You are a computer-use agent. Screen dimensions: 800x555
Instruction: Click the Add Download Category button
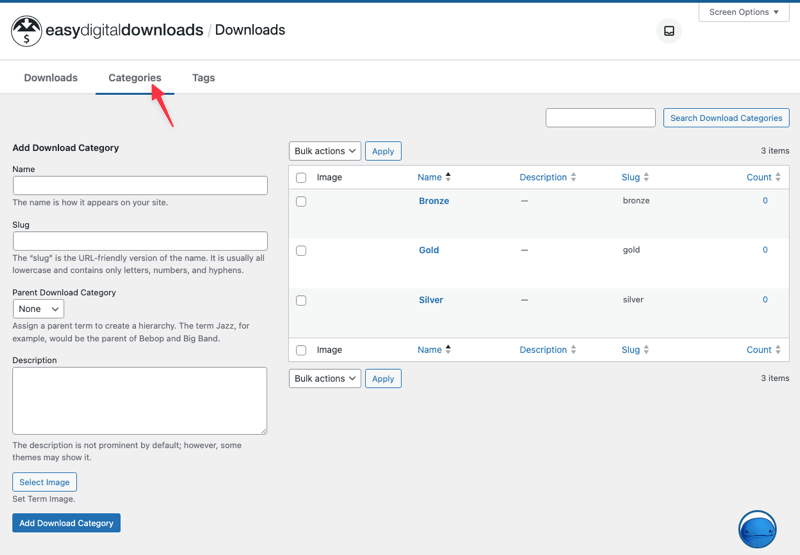[x=66, y=523]
